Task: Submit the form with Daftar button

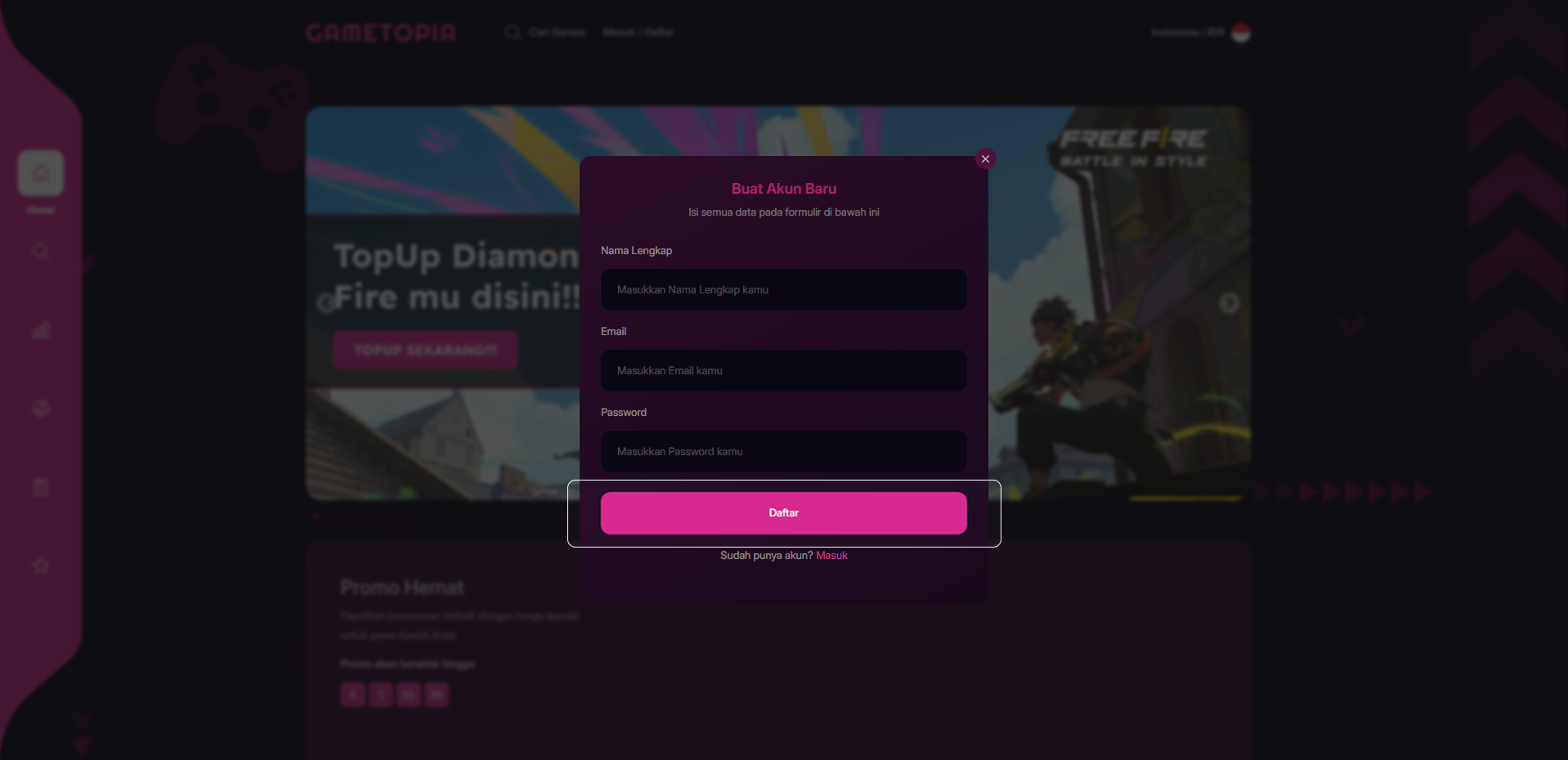Action: pyautogui.click(x=783, y=513)
